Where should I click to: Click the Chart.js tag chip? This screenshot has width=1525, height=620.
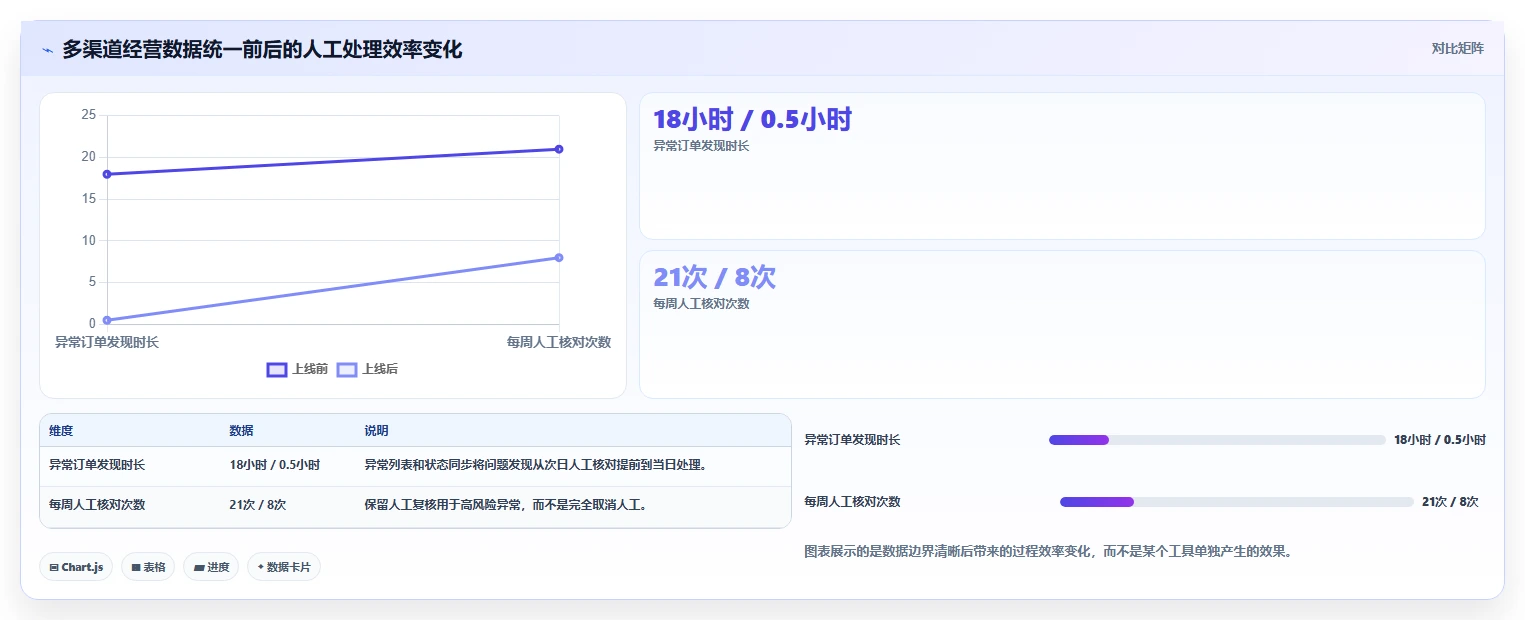click(x=76, y=567)
